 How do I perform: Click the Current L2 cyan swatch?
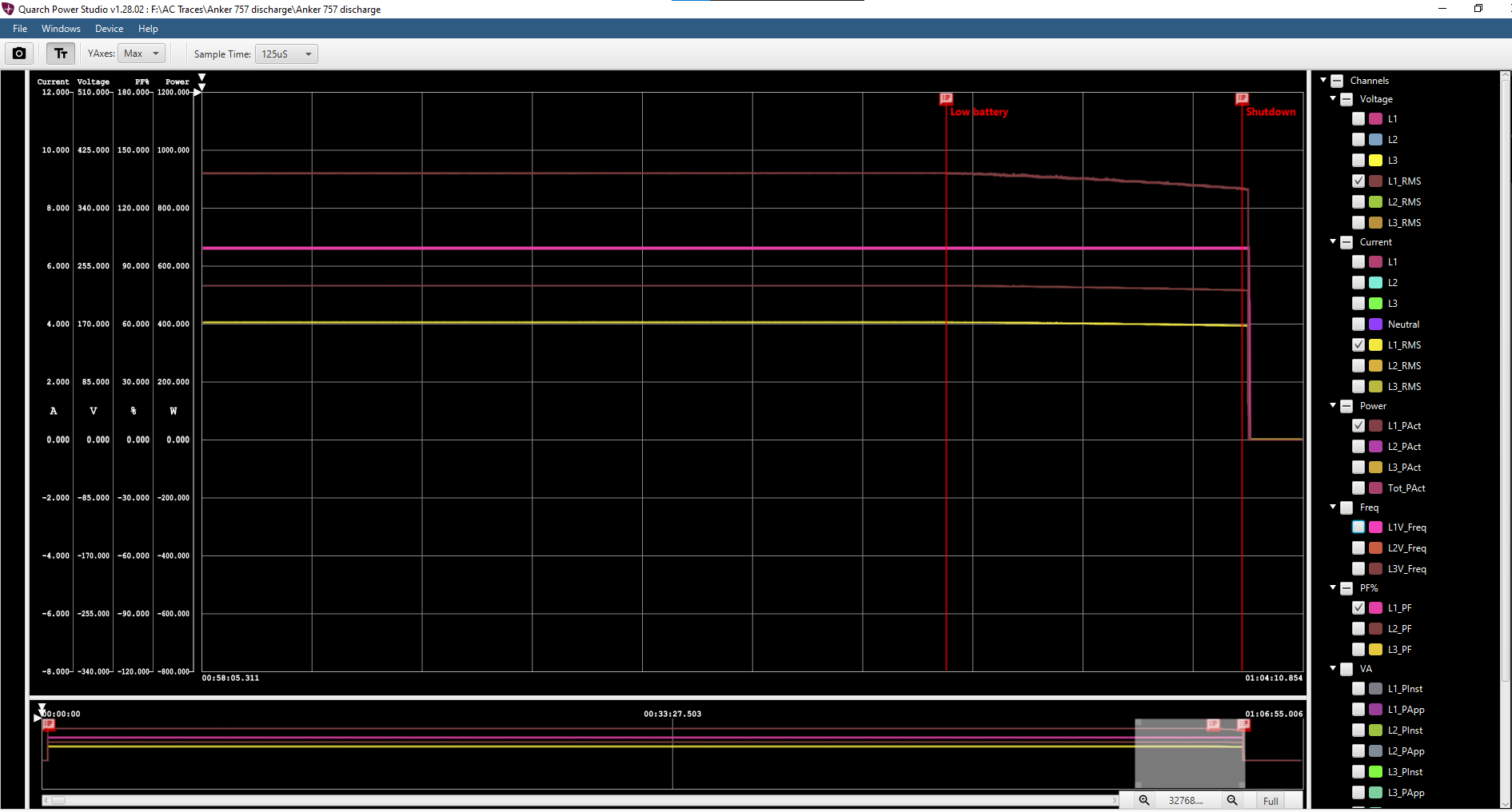point(1375,282)
